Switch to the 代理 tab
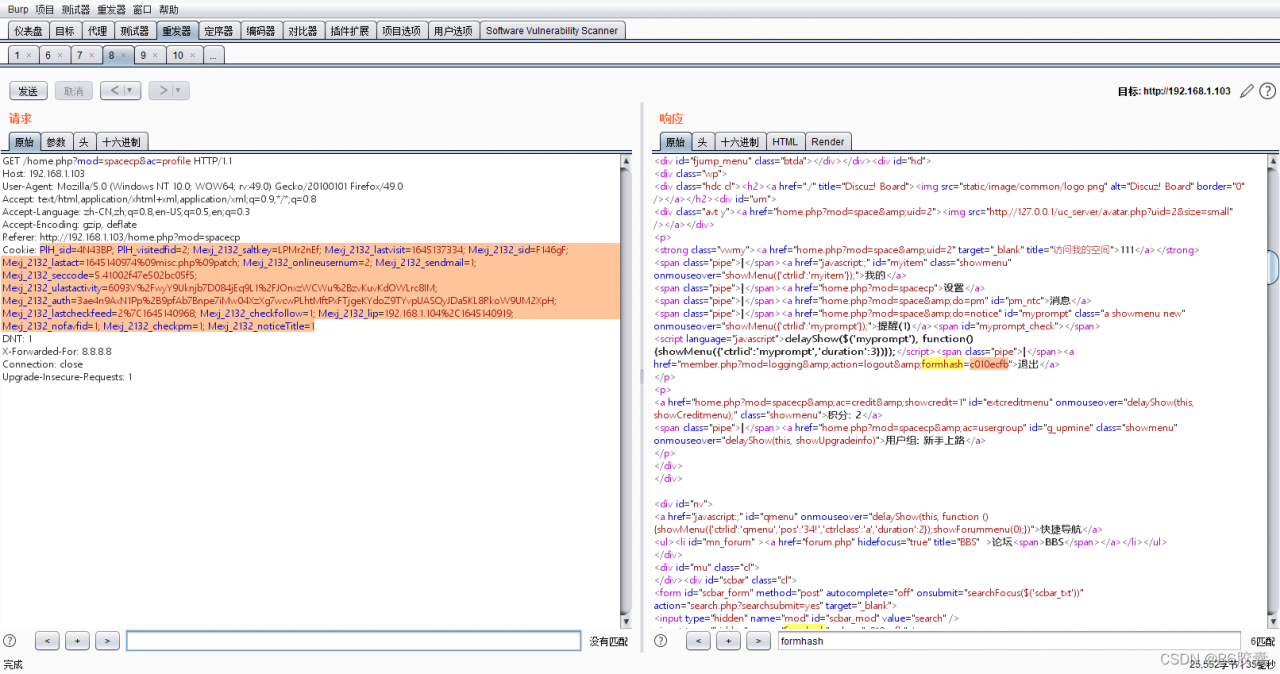Viewport: 1280px width, 674px height. coord(97,31)
